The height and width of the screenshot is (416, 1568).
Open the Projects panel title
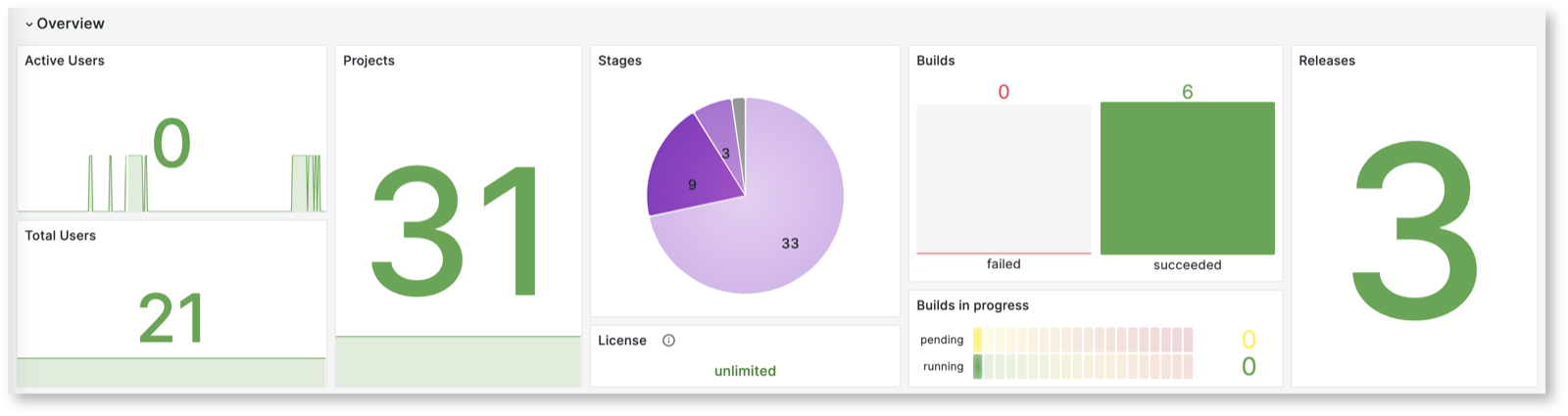368,61
